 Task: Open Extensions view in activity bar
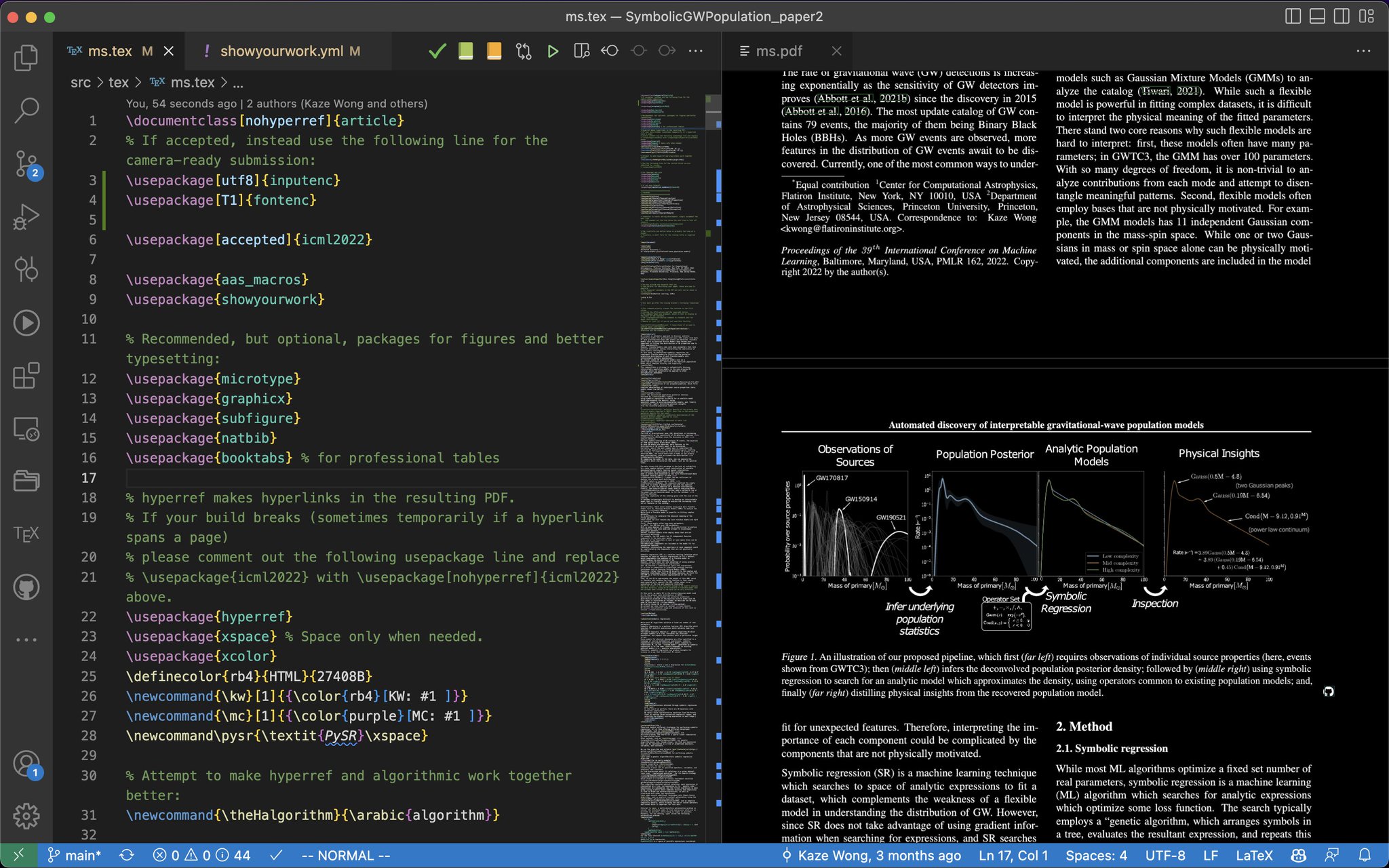tap(26, 376)
